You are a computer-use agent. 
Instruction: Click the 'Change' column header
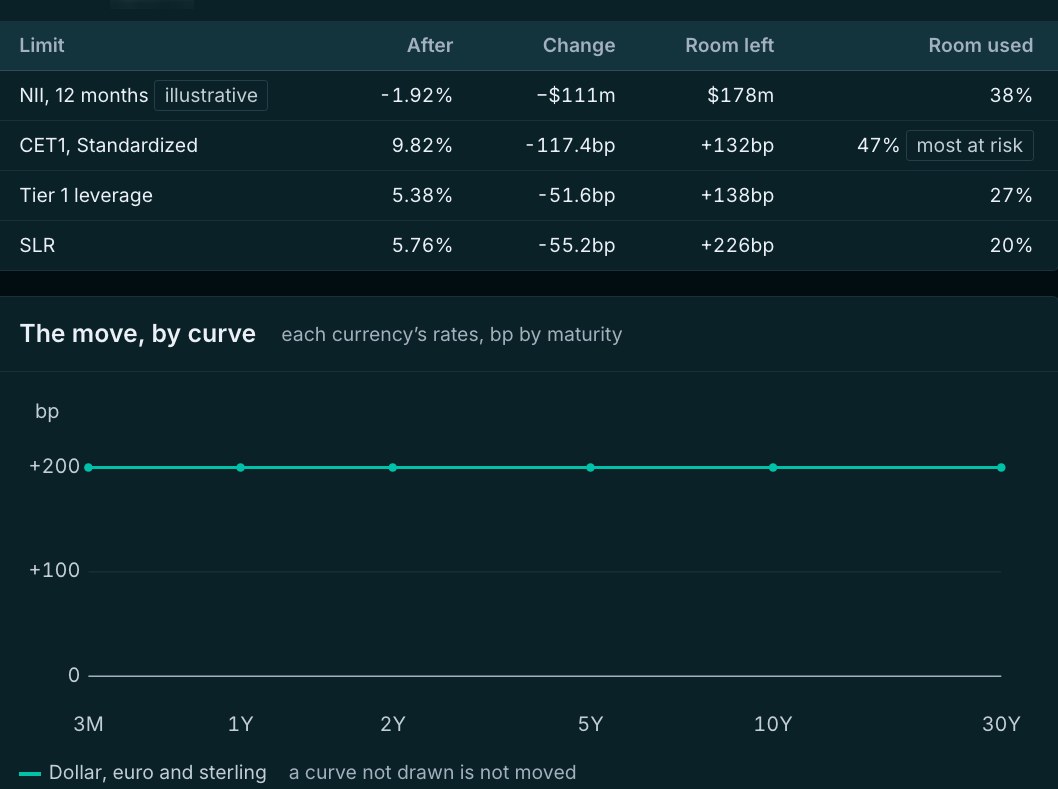(579, 45)
